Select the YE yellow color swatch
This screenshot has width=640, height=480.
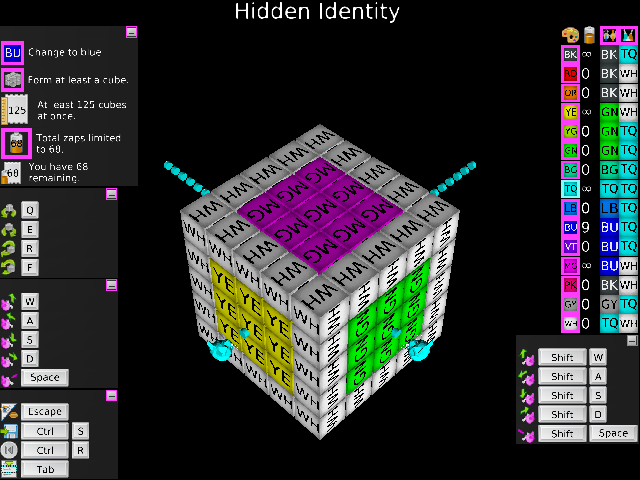(x=570, y=112)
